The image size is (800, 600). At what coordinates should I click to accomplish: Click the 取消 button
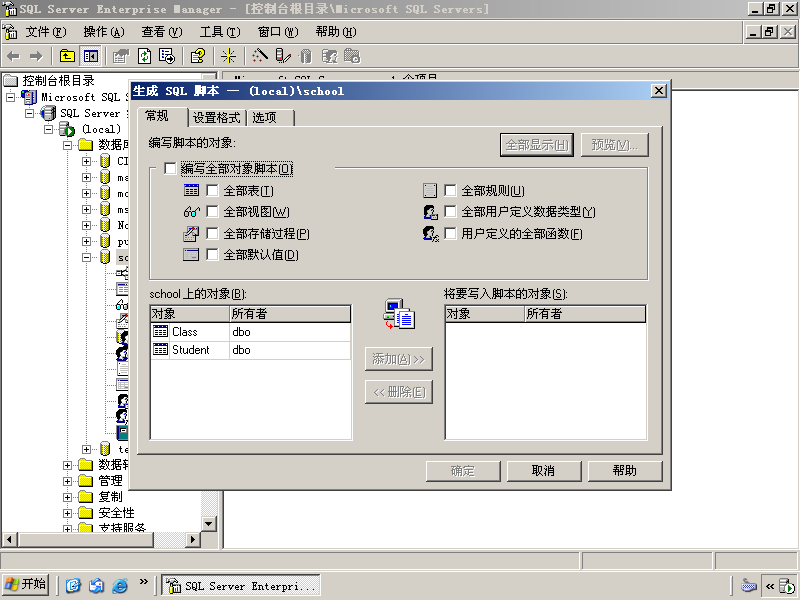544,471
